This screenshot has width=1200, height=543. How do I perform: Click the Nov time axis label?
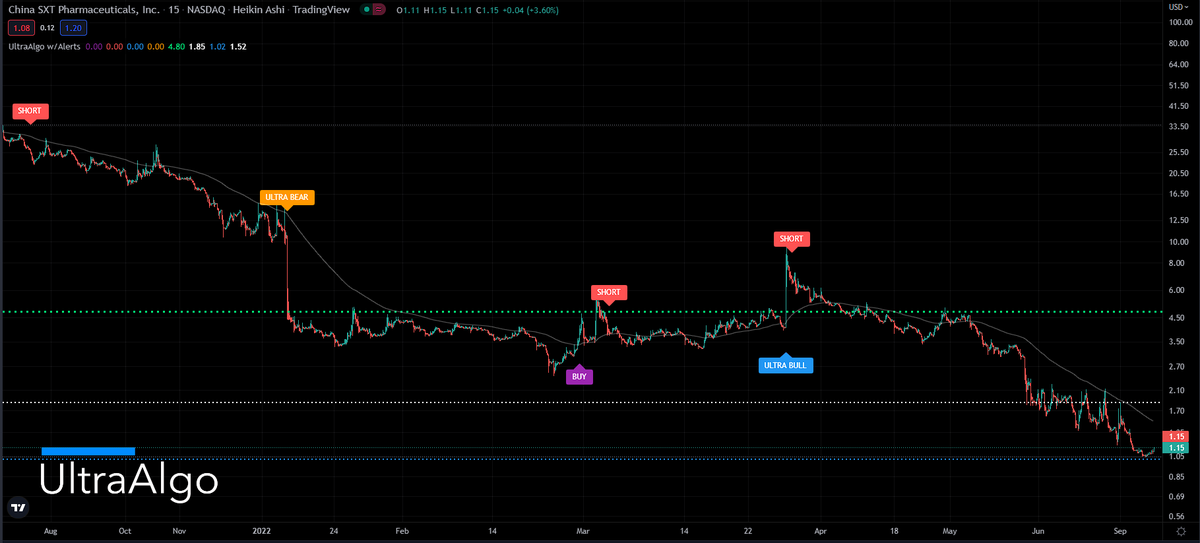(x=179, y=531)
